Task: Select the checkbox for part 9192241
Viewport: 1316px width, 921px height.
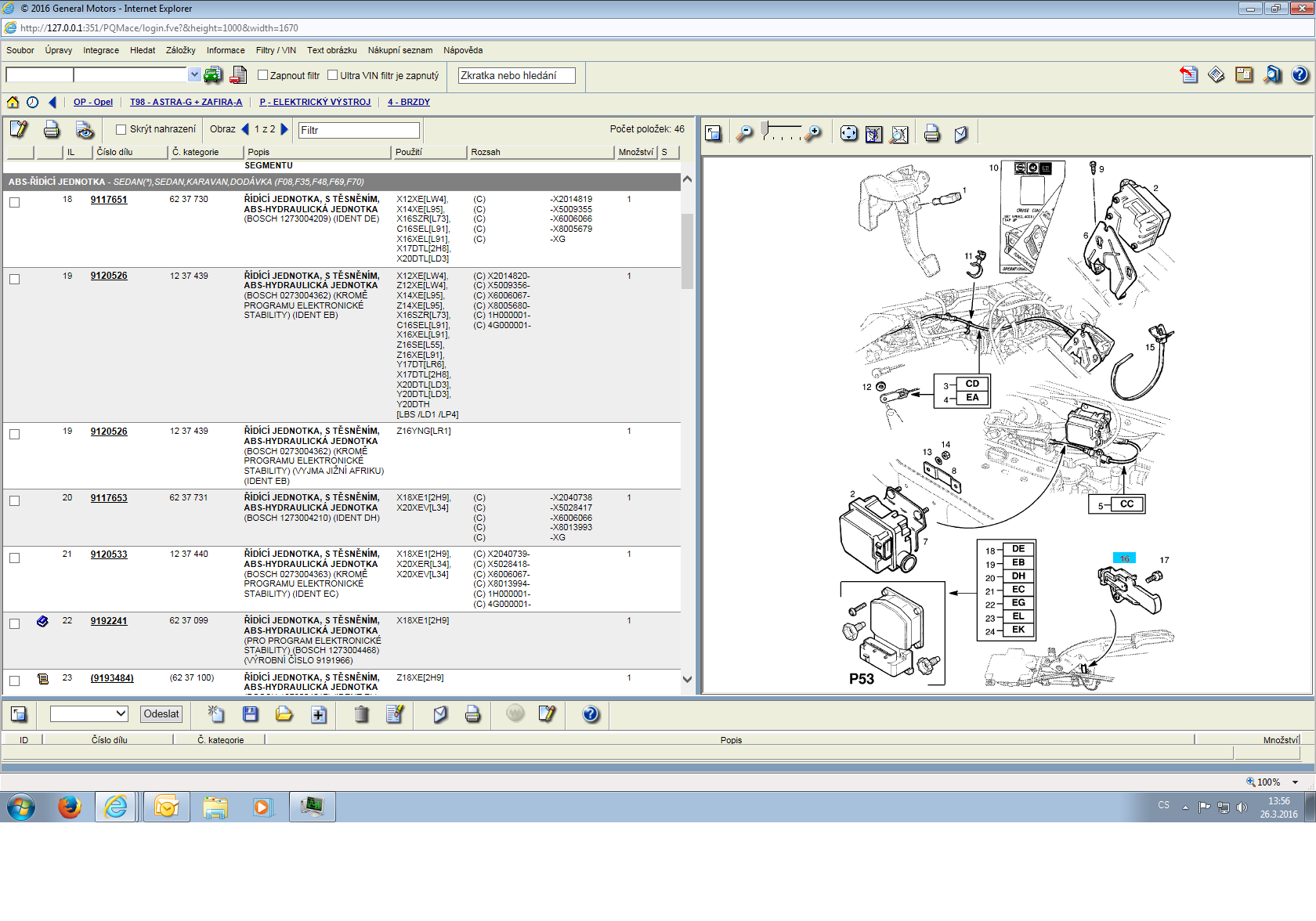Action: [14, 623]
